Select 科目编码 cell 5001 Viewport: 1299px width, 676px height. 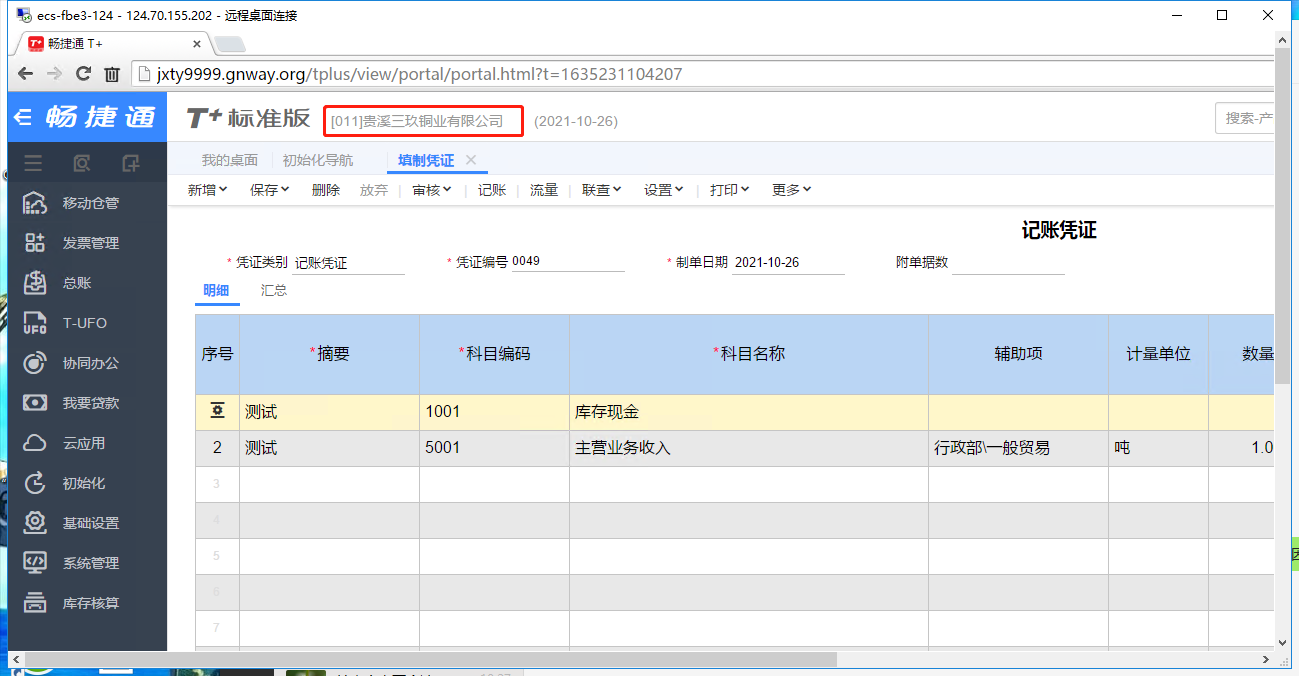coord(494,448)
